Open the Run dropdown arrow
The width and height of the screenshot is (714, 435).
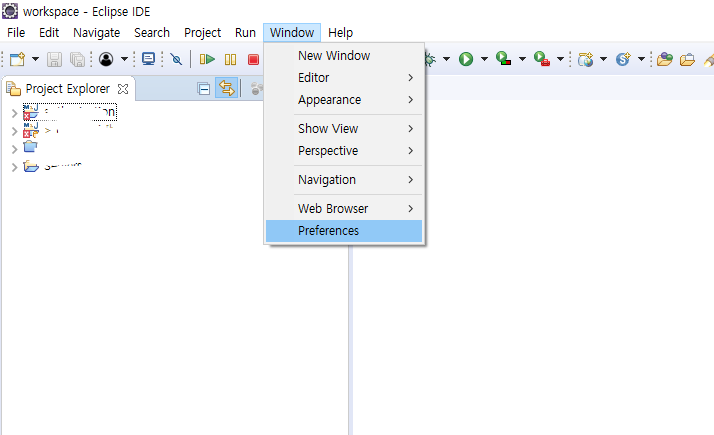click(484, 59)
